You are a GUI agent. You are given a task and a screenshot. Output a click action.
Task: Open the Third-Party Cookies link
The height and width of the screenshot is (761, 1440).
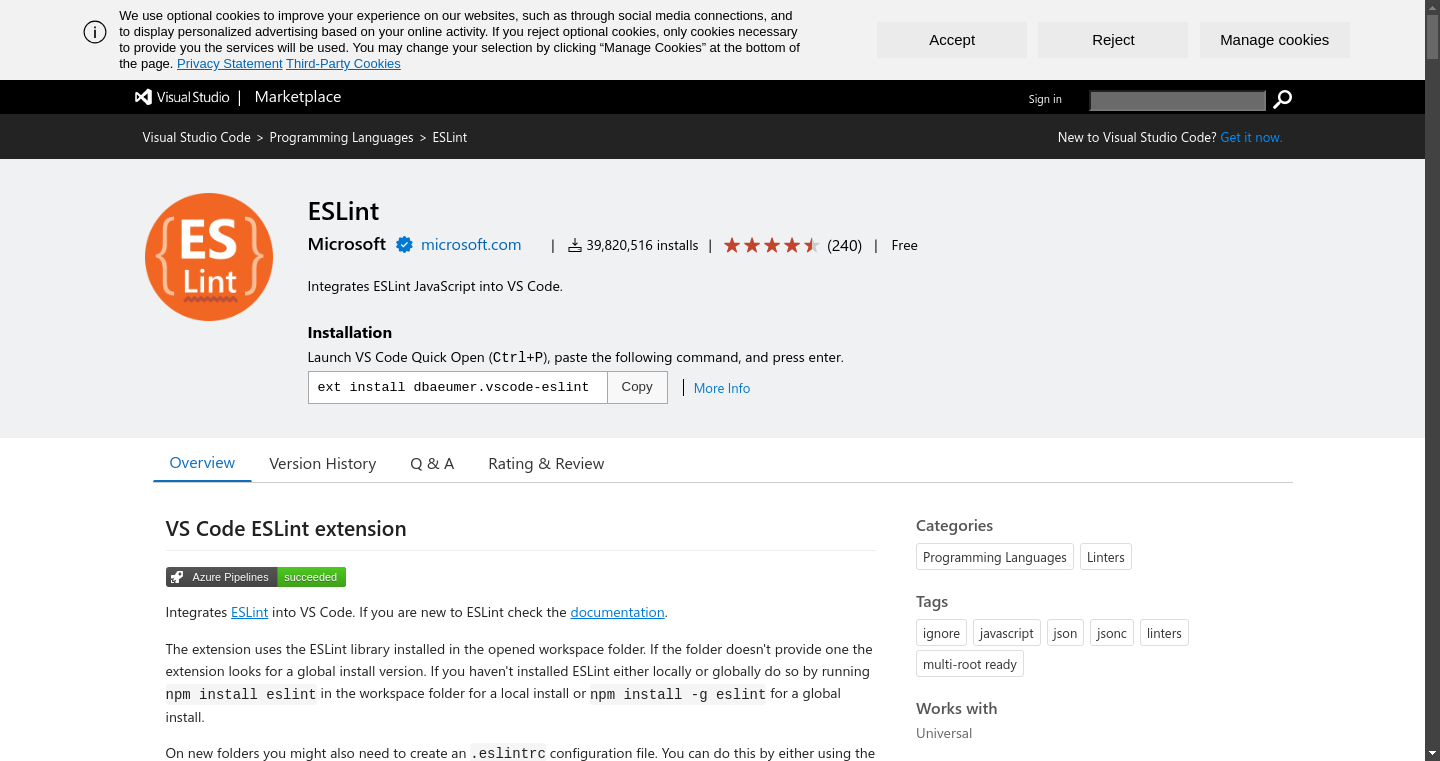(x=343, y=64)
